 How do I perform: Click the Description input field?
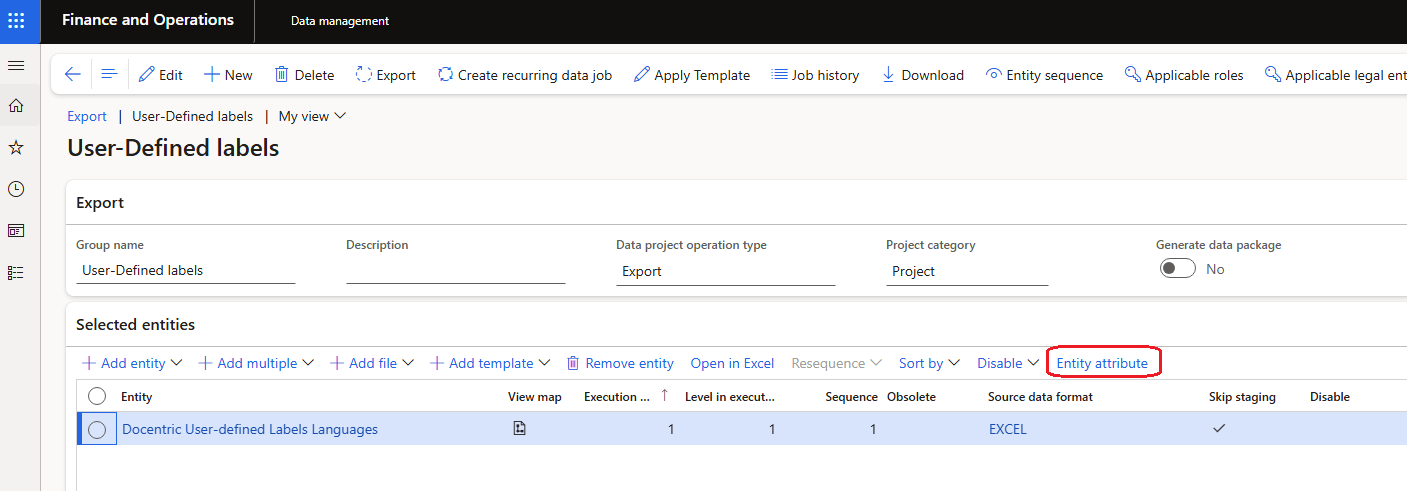click(x=455, y=270)
